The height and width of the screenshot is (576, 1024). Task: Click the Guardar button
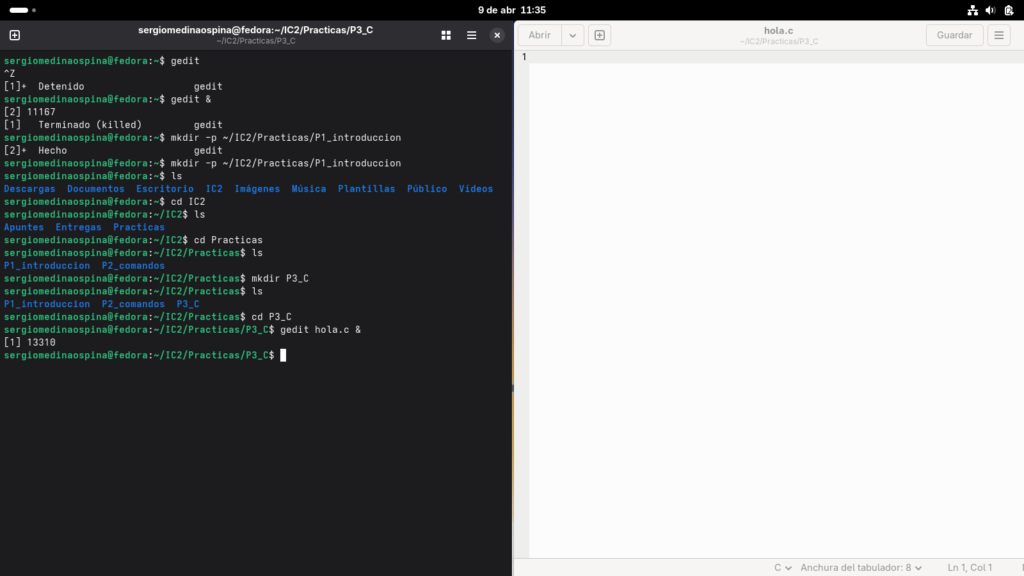(953, 34)
